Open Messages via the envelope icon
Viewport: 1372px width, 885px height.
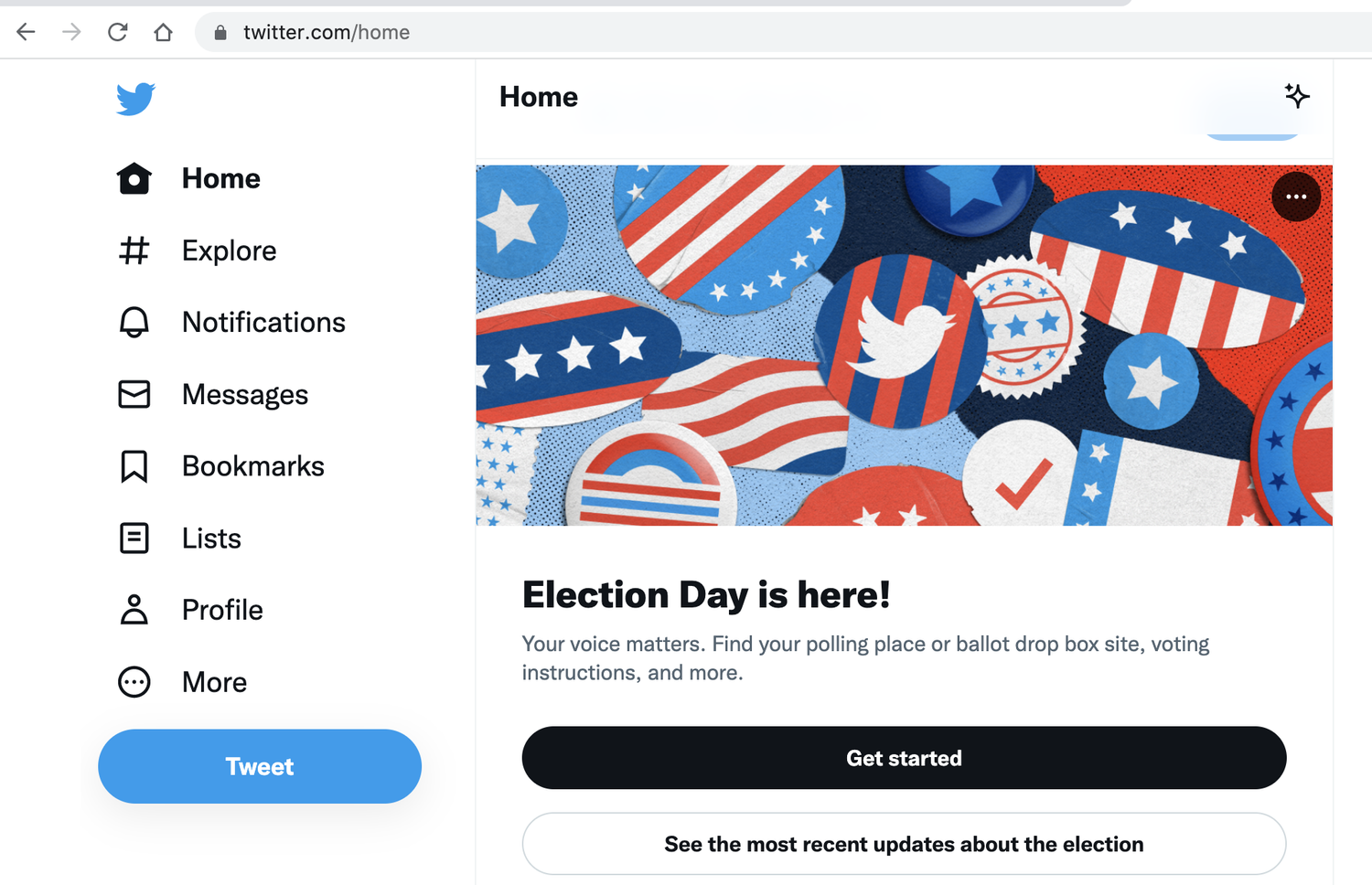click(x=134, y=394)
